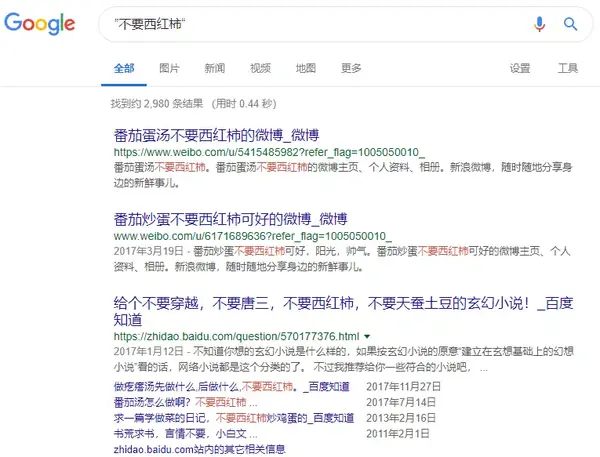Select the 全部 tab

click(124, 68)
